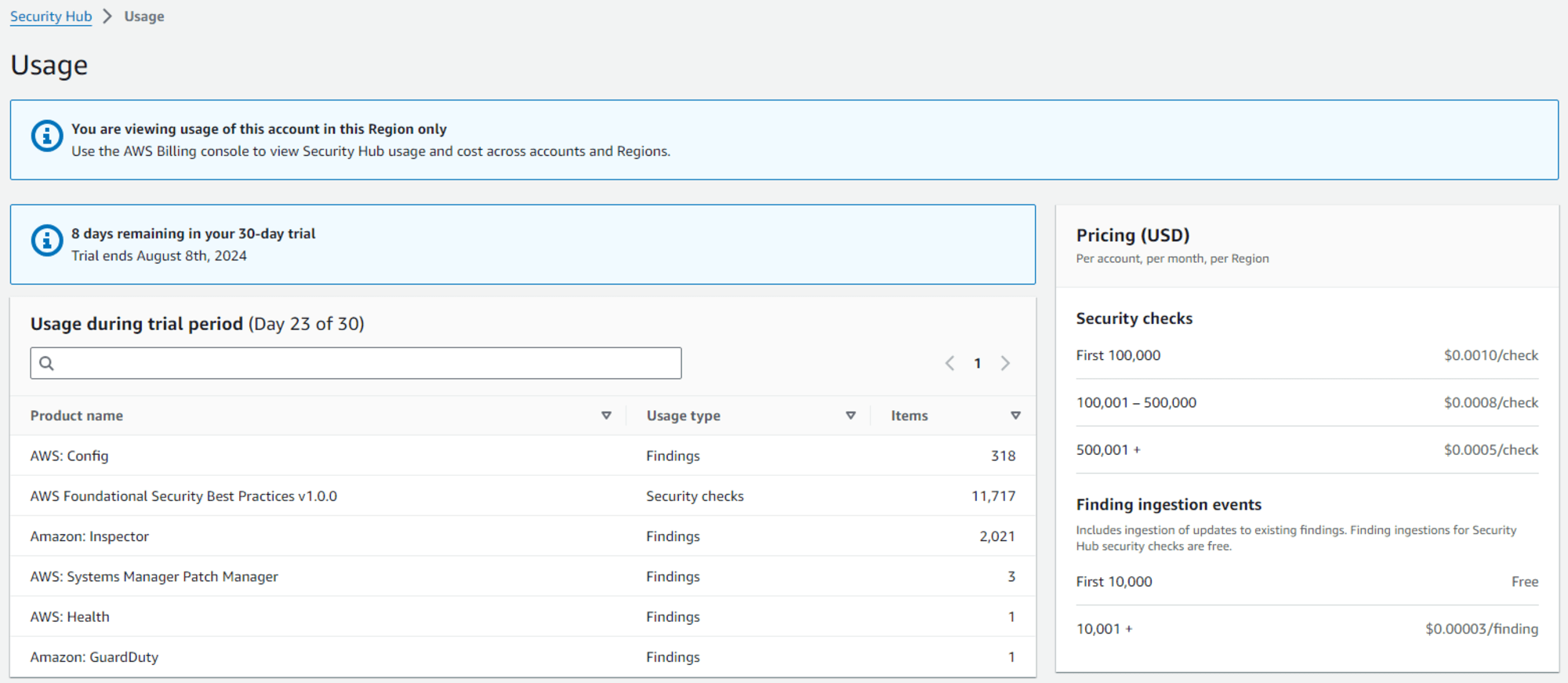
Task: Click the First 10,000 tier label
Action: click(1114, 581)
